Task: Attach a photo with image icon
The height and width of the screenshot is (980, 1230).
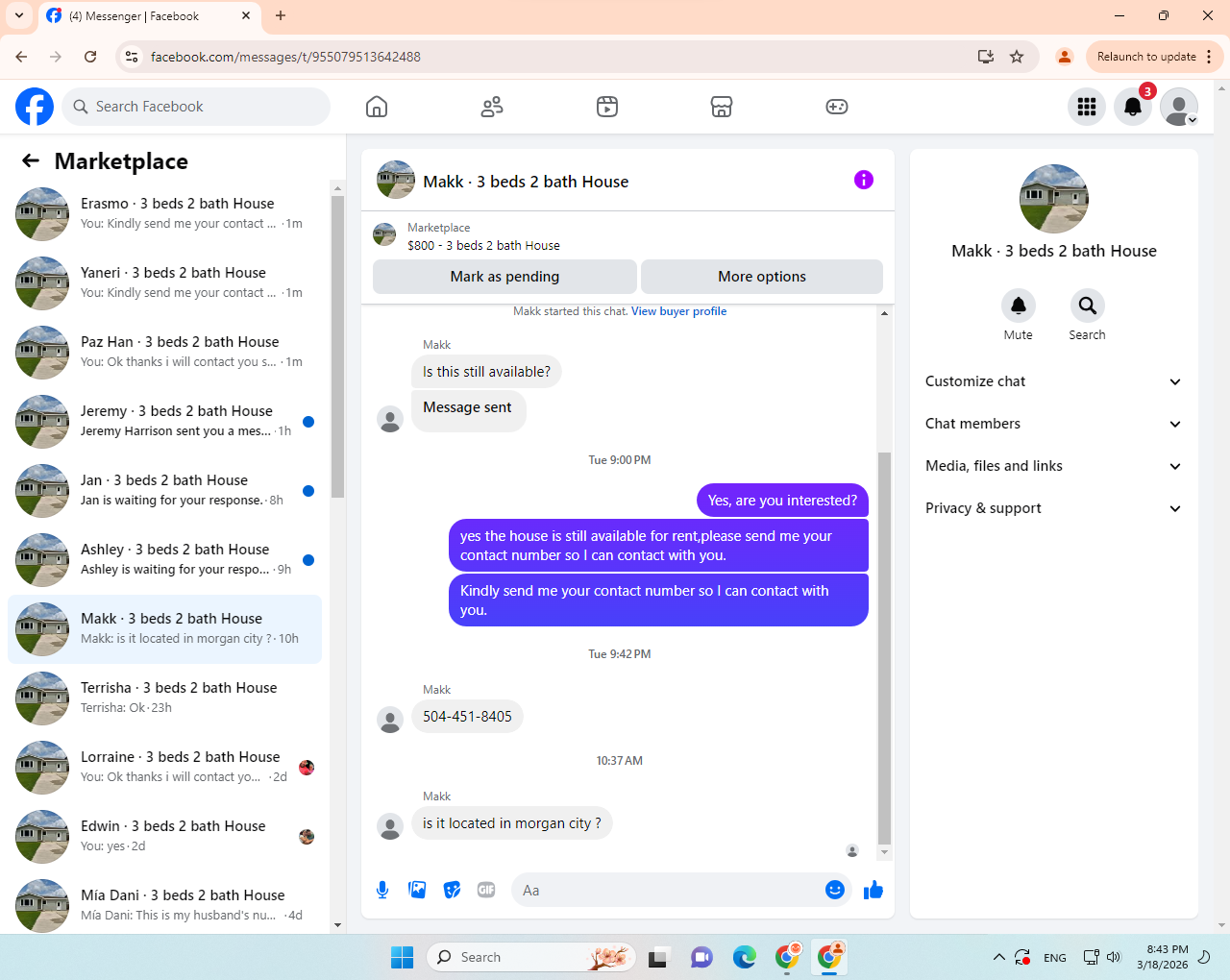Action: point(417,890)
